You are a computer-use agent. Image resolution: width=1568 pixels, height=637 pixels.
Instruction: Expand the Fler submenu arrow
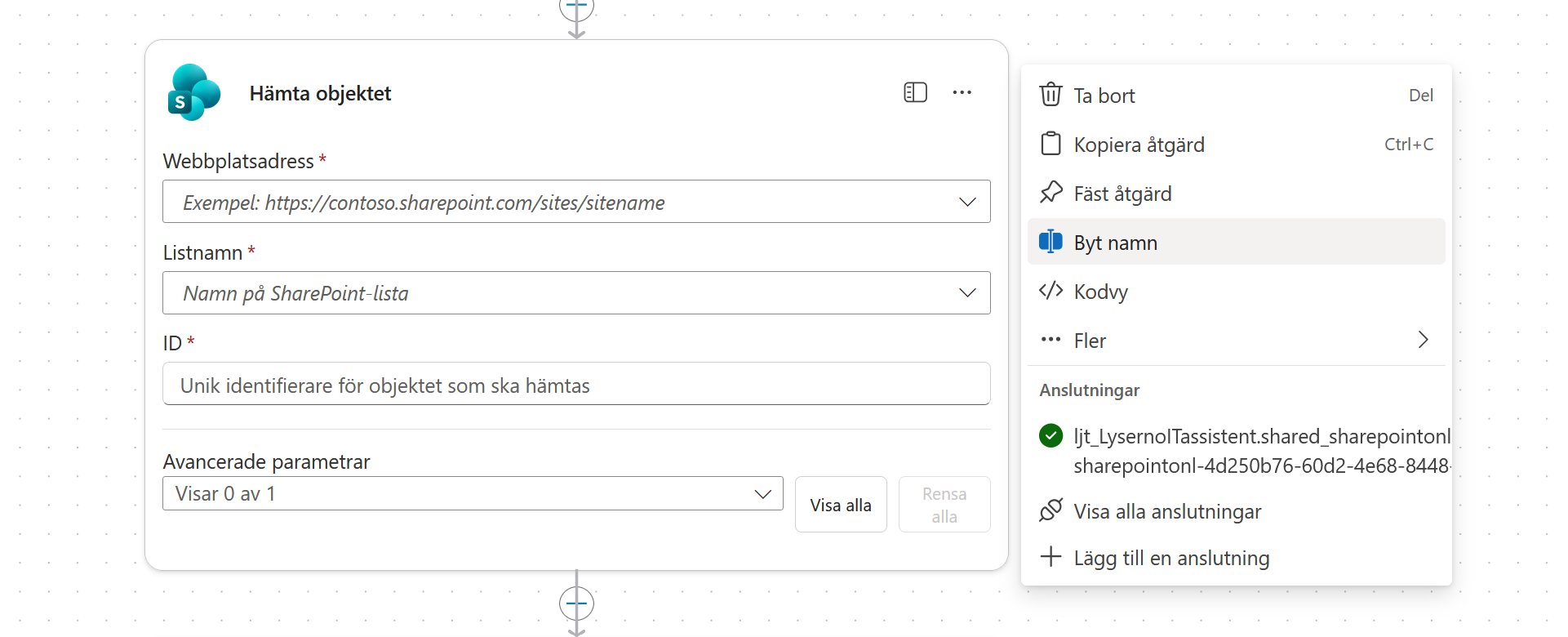[1423, 340]
